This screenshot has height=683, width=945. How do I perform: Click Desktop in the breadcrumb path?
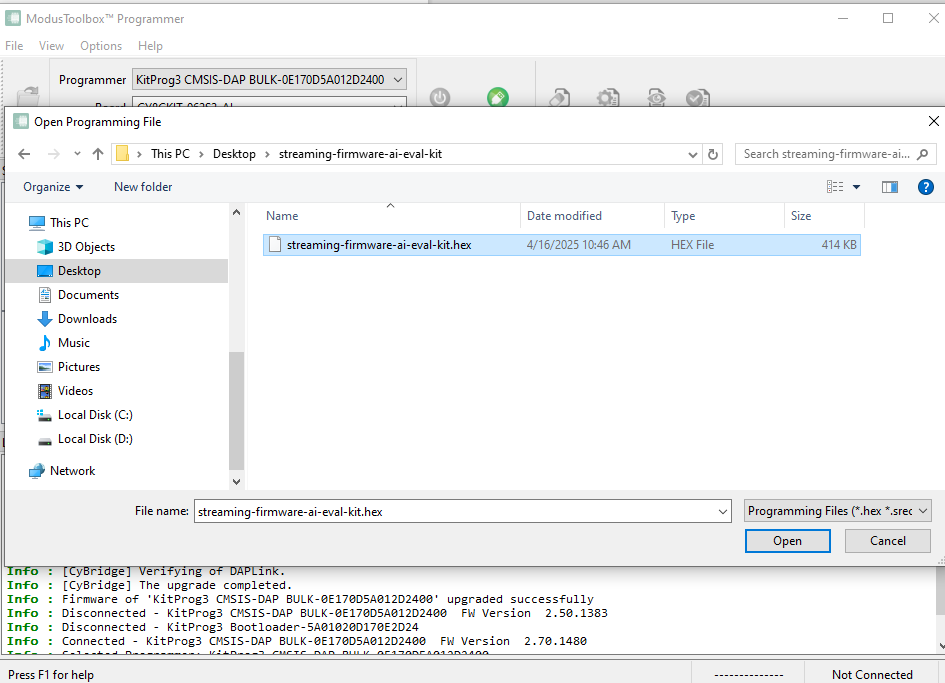234,154
